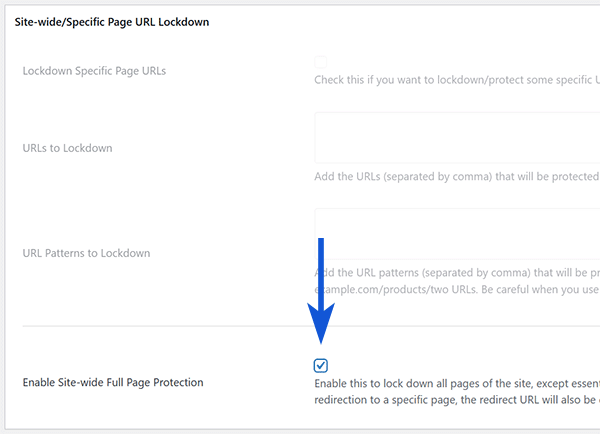Click the blue arrow's pointed head
The width and height of the screenshot is (600, 434).
click(321, 330)
